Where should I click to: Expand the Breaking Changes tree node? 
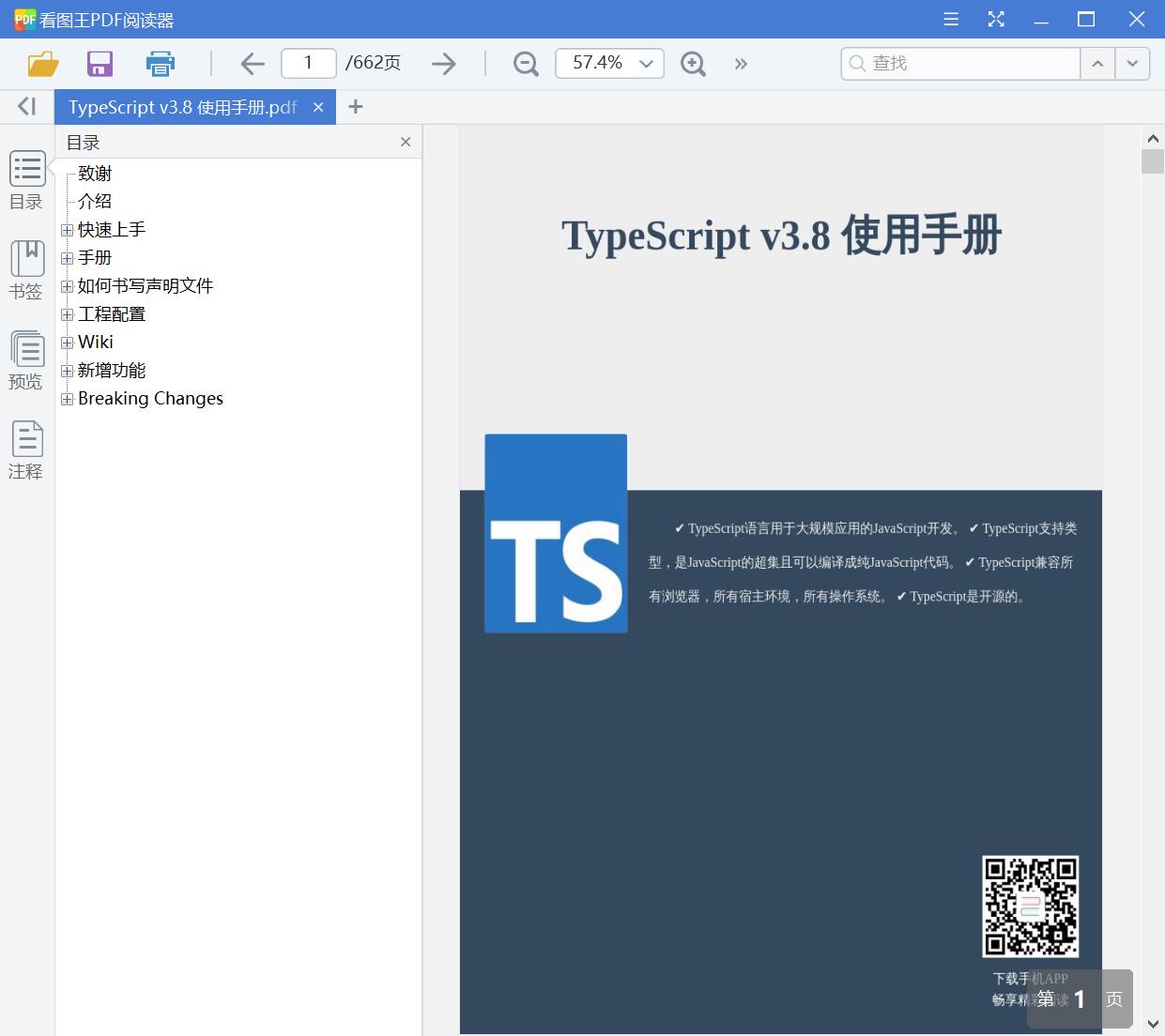point(67,399)
